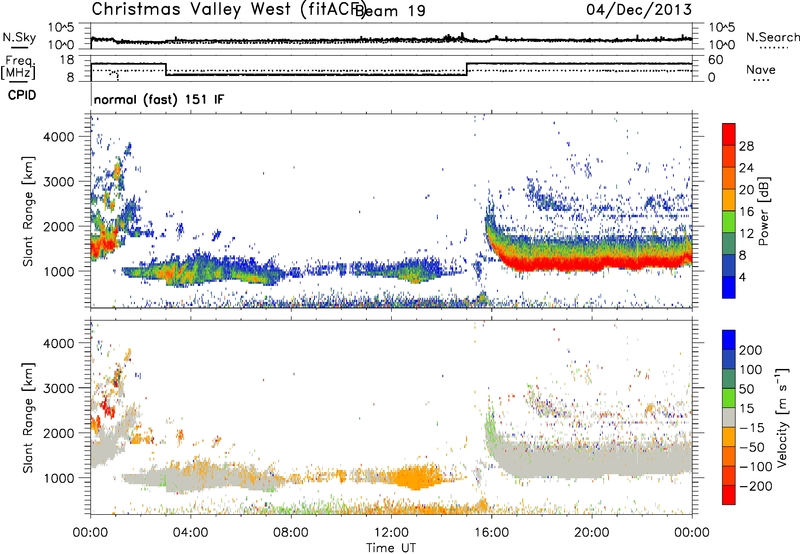Click the red top segment of Power colorbar
This screenshot has height=554, width=800.
point(729,134)
